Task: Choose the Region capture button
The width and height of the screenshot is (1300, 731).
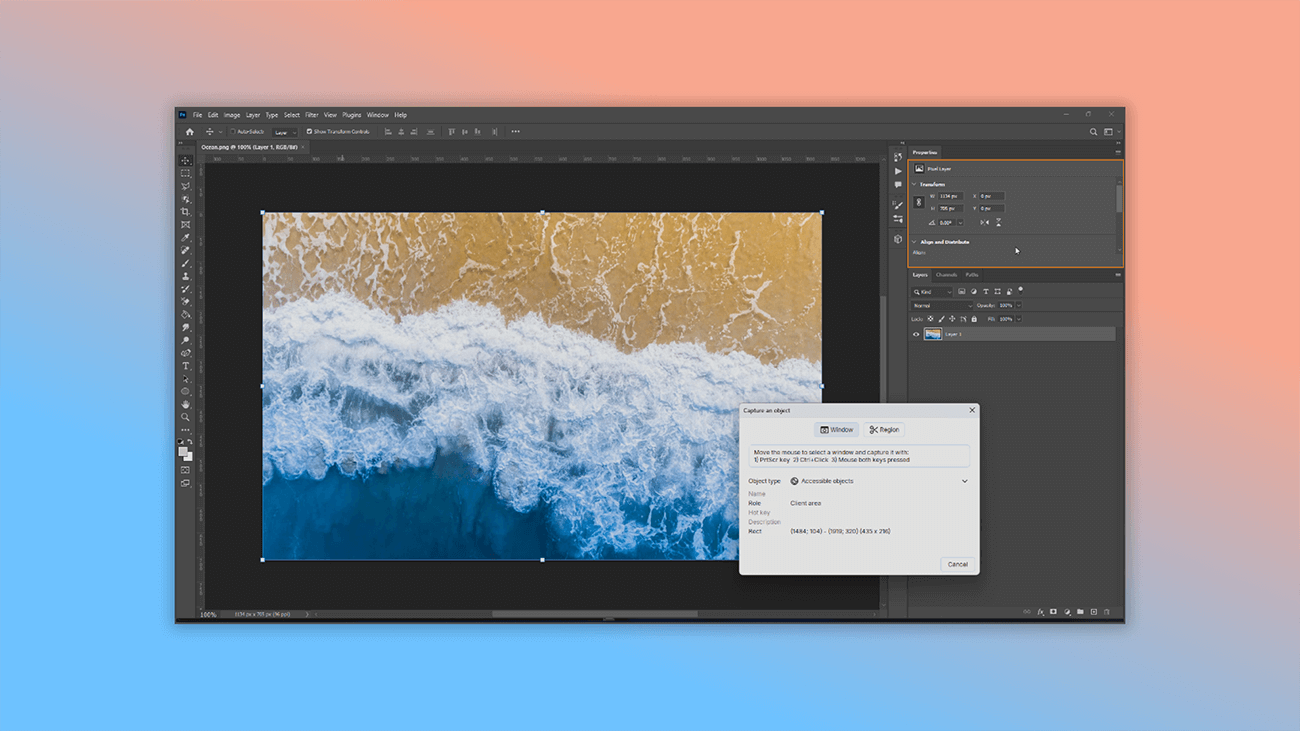Action: [884, 429]
